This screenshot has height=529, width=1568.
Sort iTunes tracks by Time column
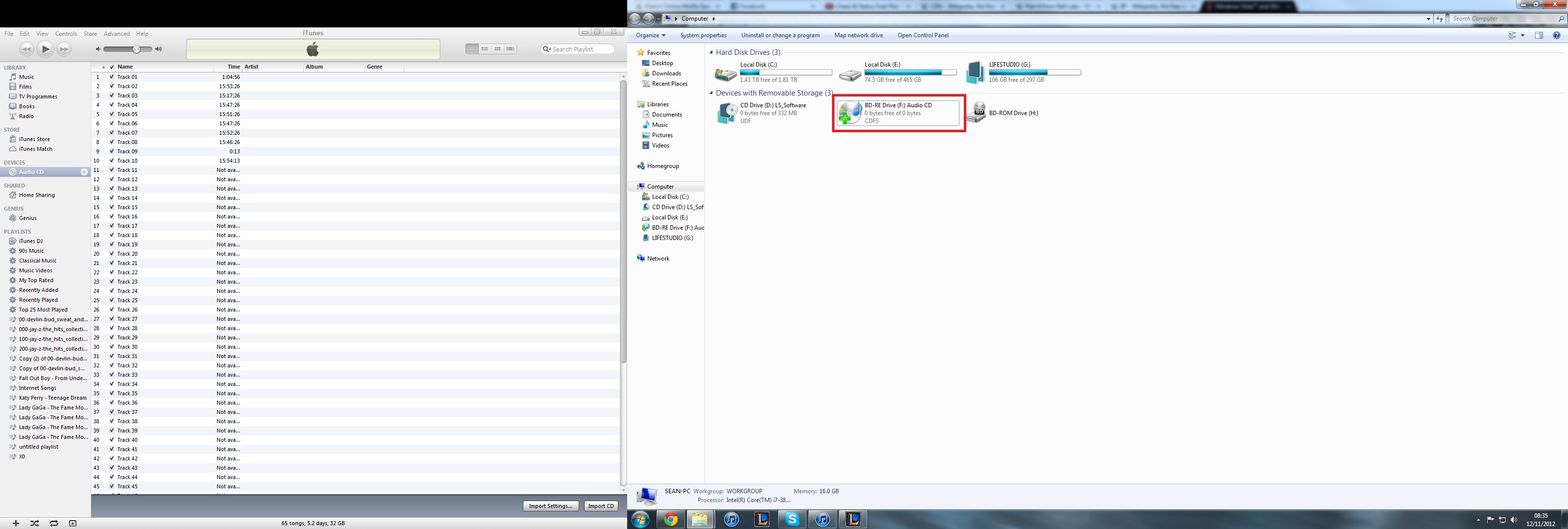[x=228, y=67]
